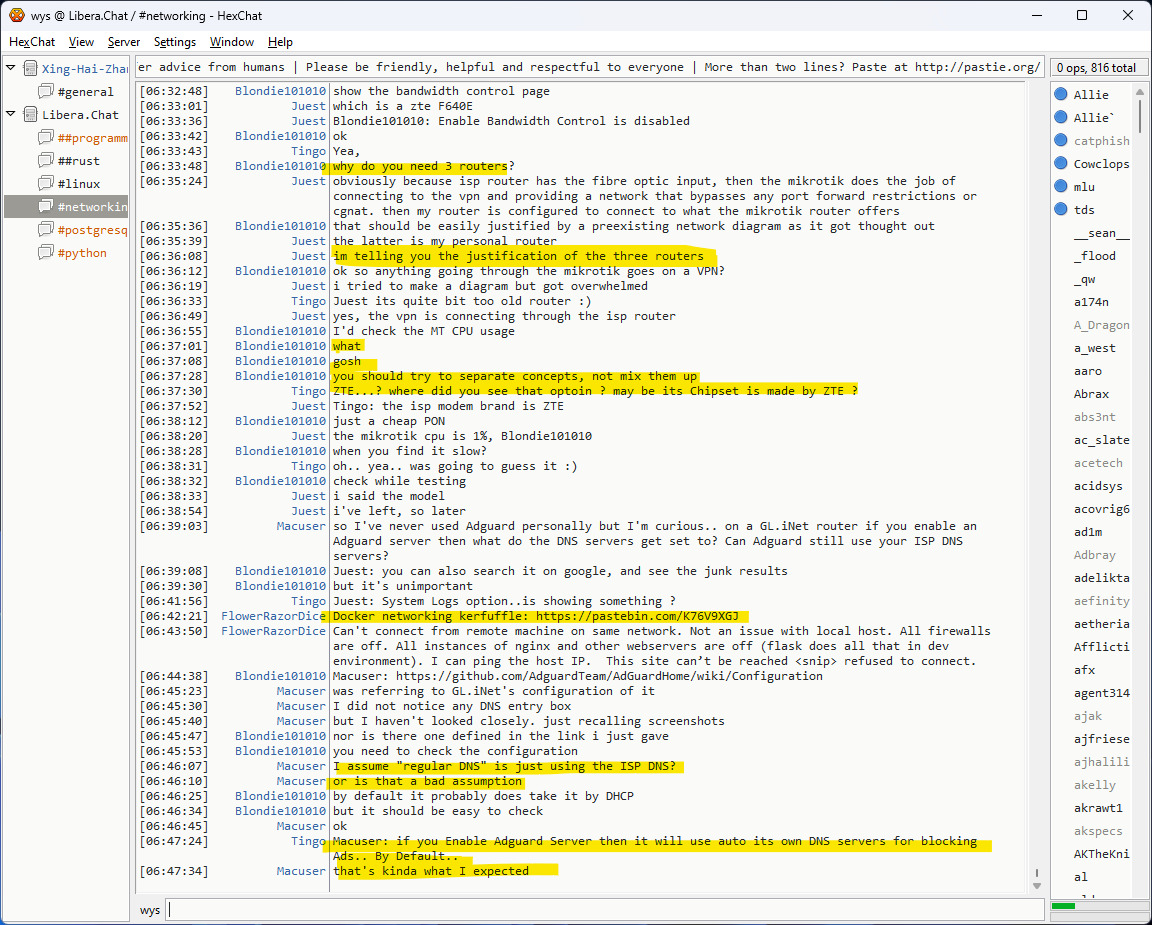Open the Server menu

124,42
